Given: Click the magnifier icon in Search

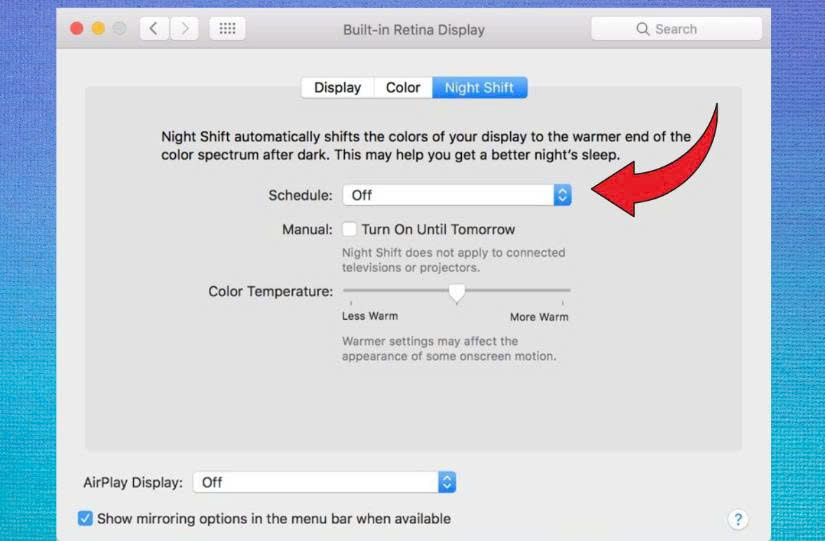Looking at the screenshot, I should [642, 29].
